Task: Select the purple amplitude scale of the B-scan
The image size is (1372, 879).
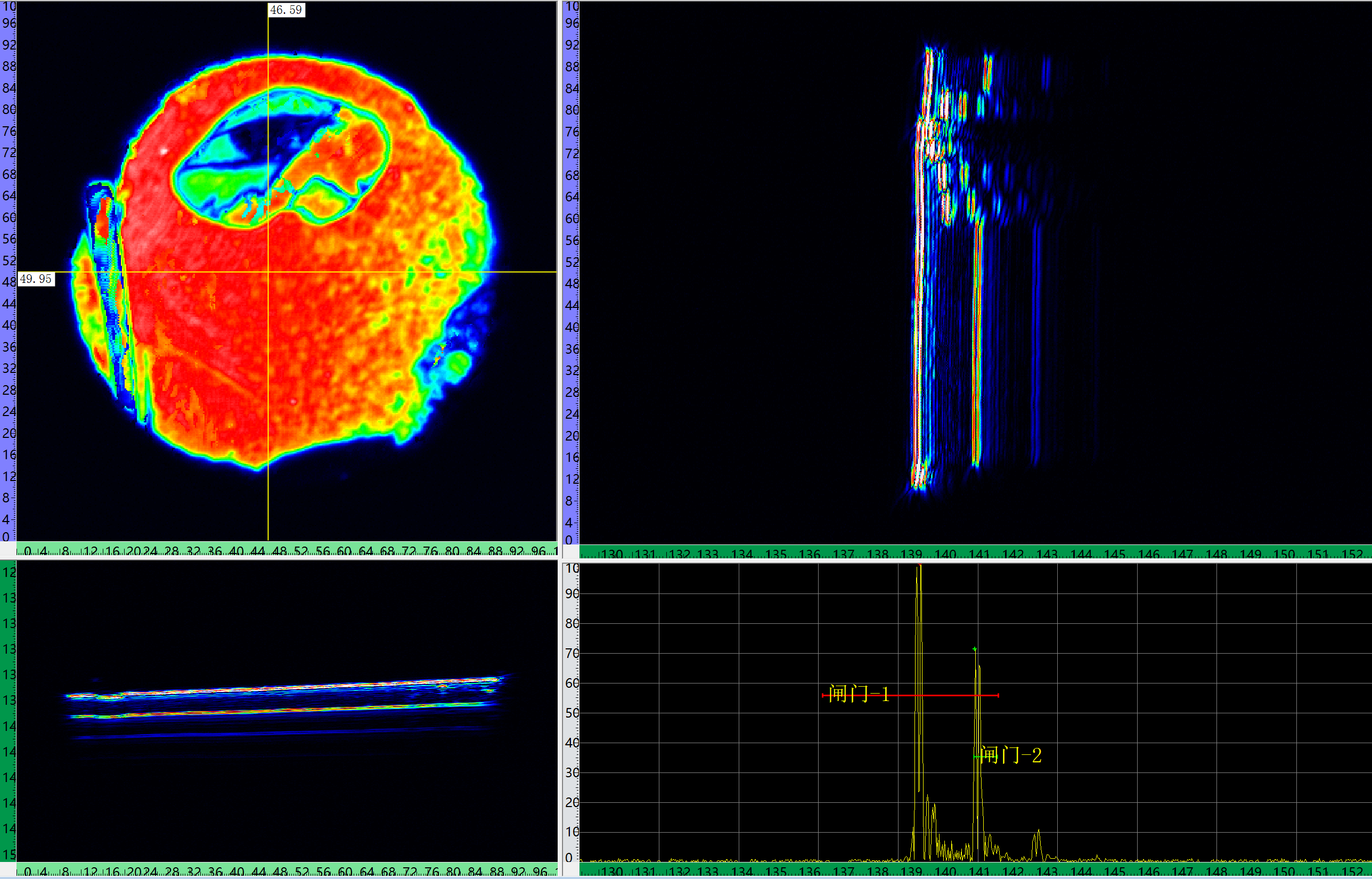Action: (570, 274)
